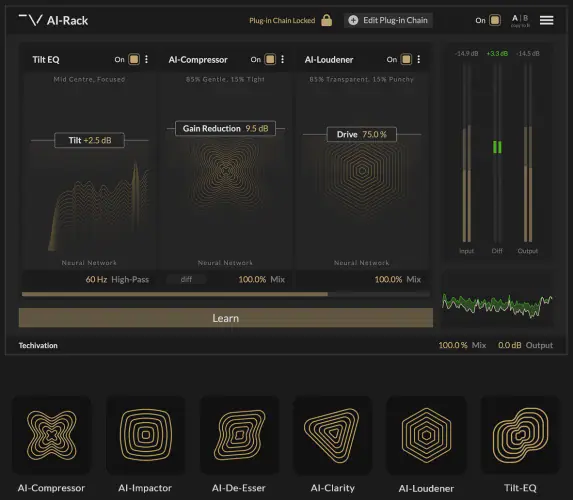Click the AI-Loudener module title in rack

point(329,60)
